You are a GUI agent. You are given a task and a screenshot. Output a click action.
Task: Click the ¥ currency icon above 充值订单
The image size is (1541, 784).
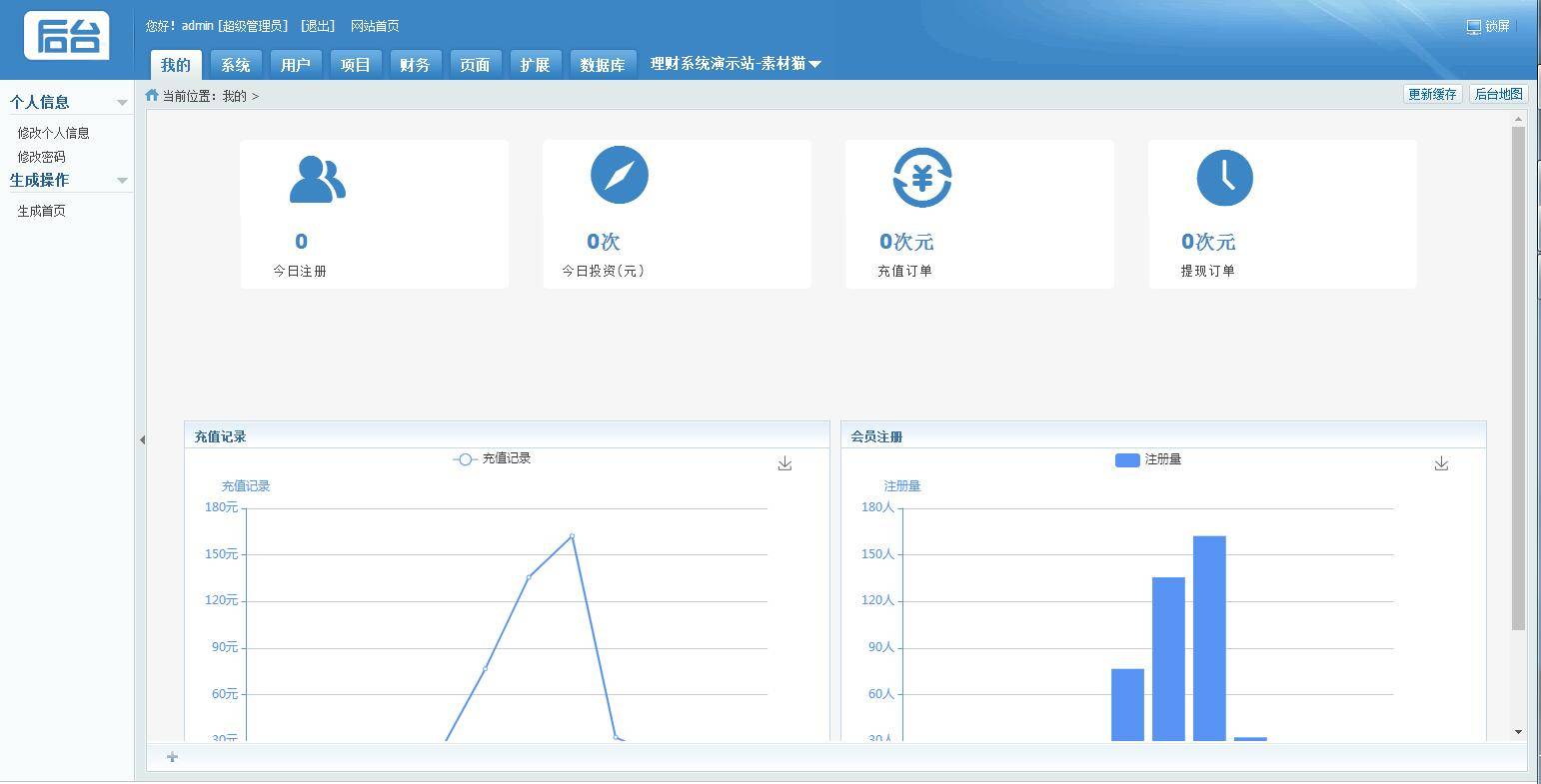(x=921, y=178)
